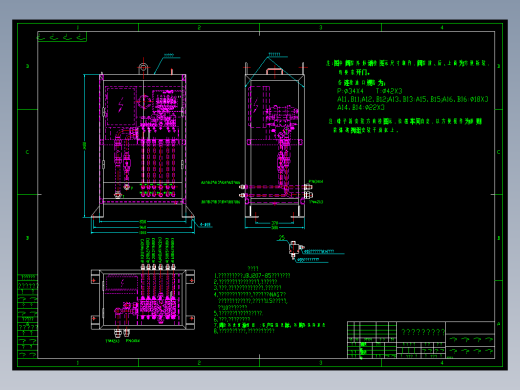Click the lightning symbol in the front view's electrical box
This screenshot has width=520, height=390.
pos(121,105)
